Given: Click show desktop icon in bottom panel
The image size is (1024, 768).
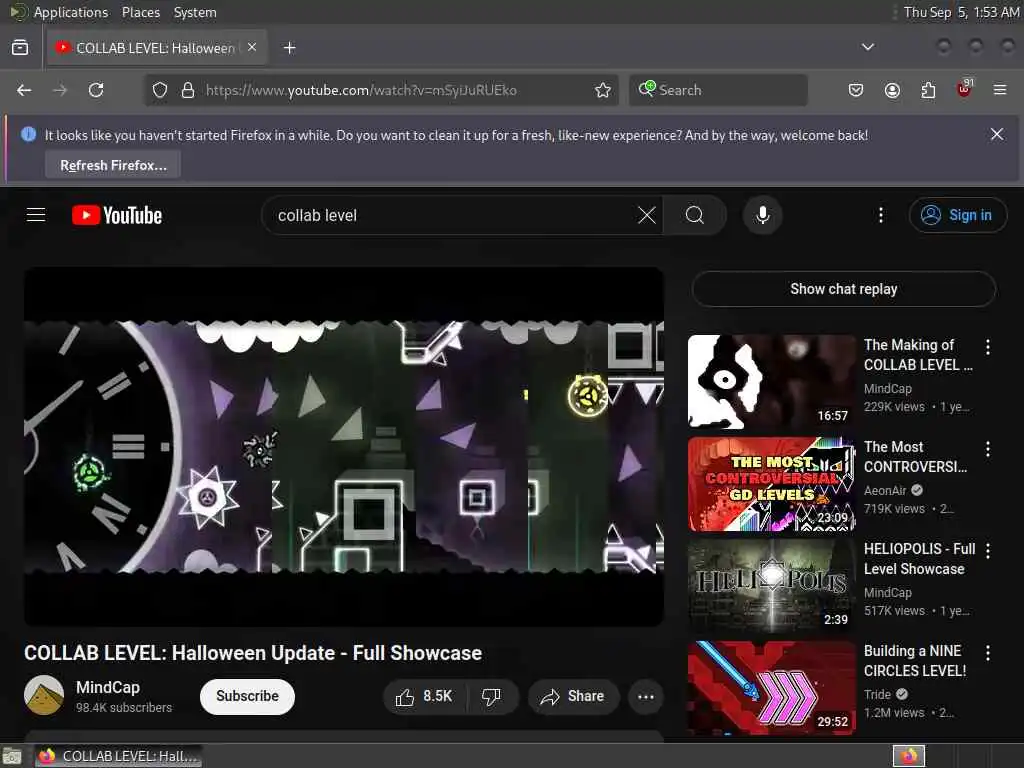Looking at the screenshot, I should 12,756.
